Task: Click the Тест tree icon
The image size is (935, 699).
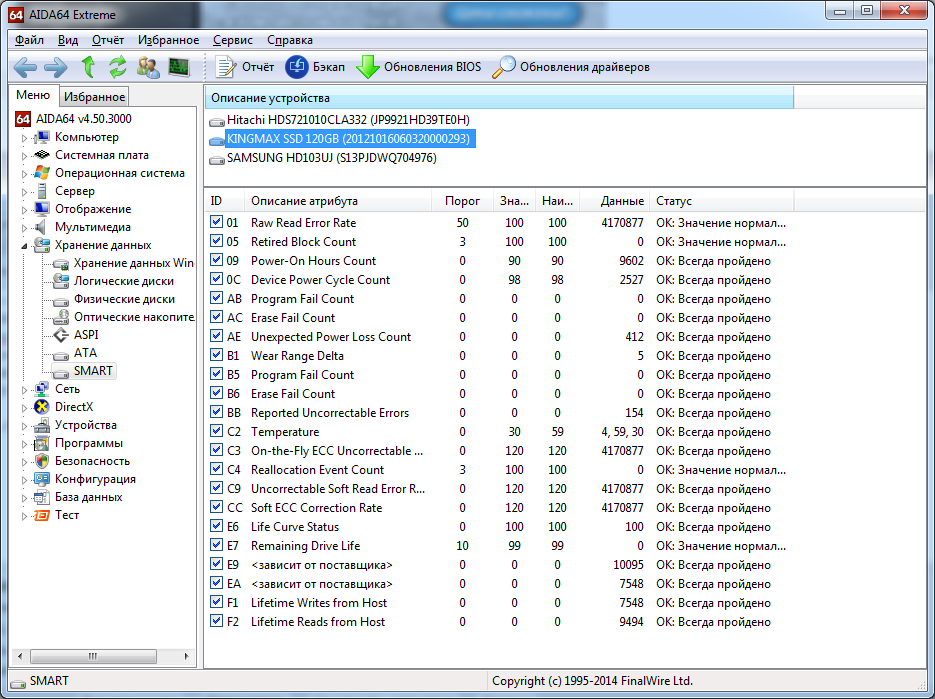Action: (42, 515)
